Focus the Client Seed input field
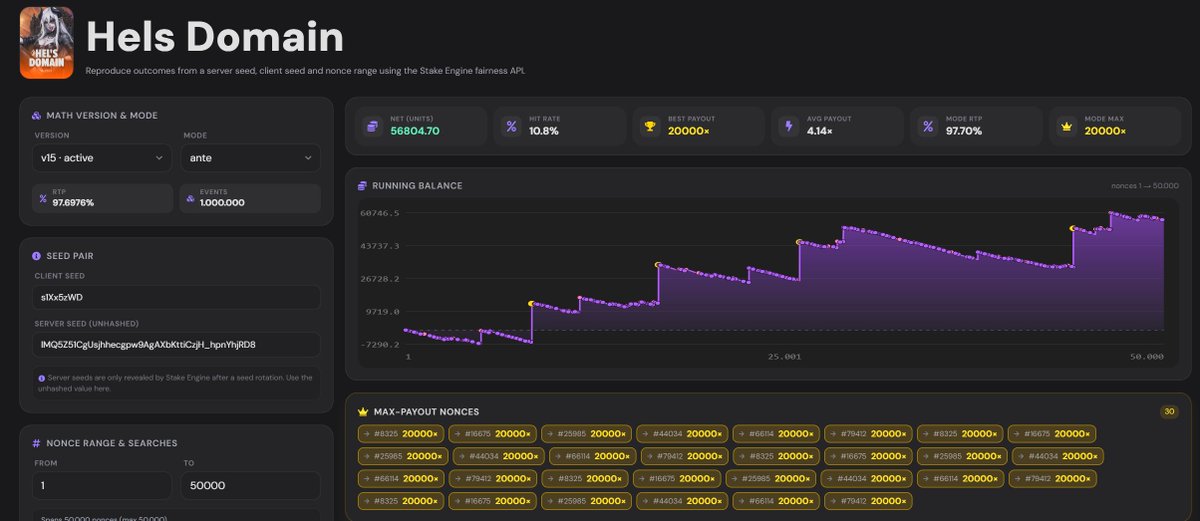 [x=176, y=297]
